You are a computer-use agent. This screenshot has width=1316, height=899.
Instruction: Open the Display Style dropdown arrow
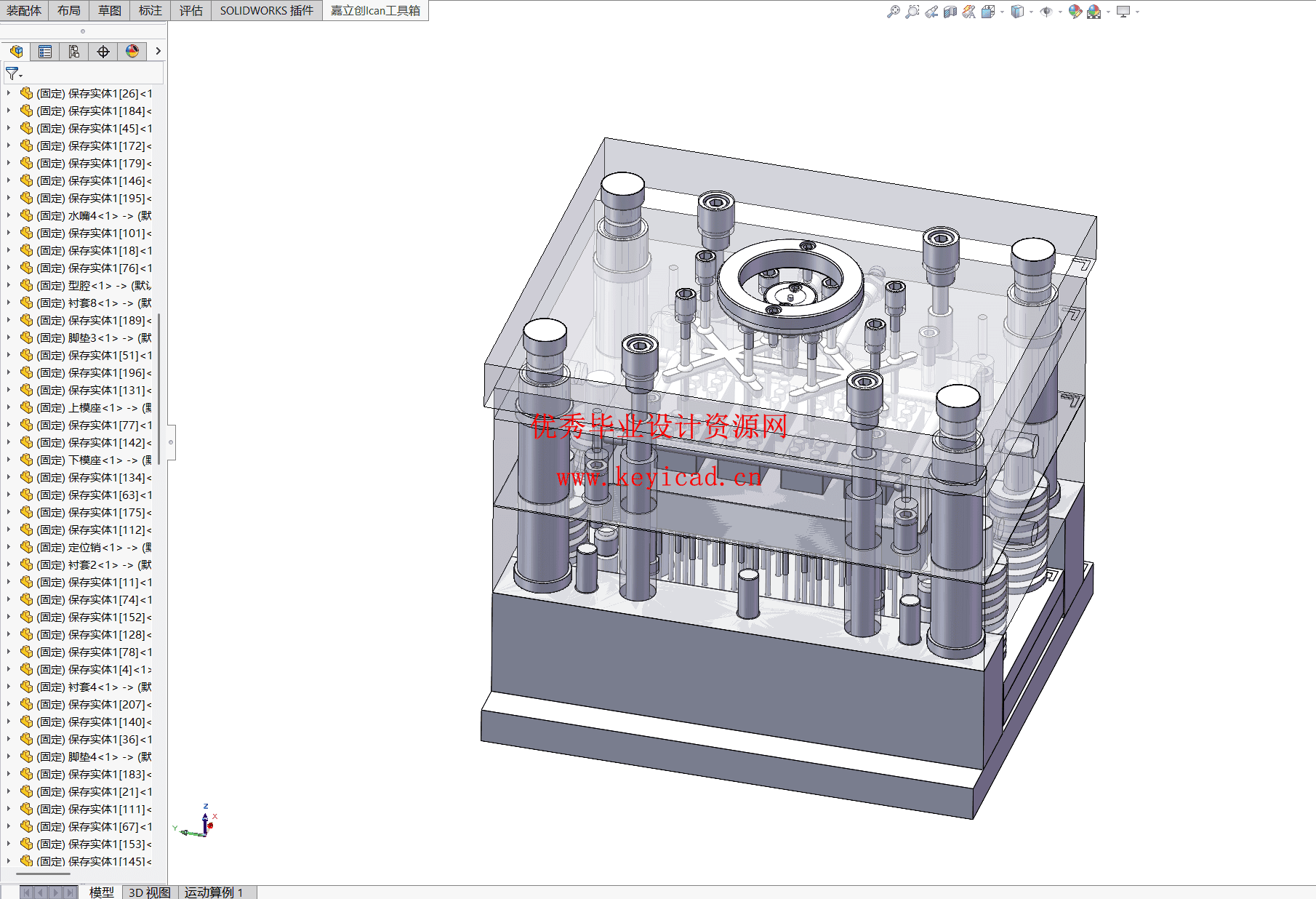(1031, 12)
